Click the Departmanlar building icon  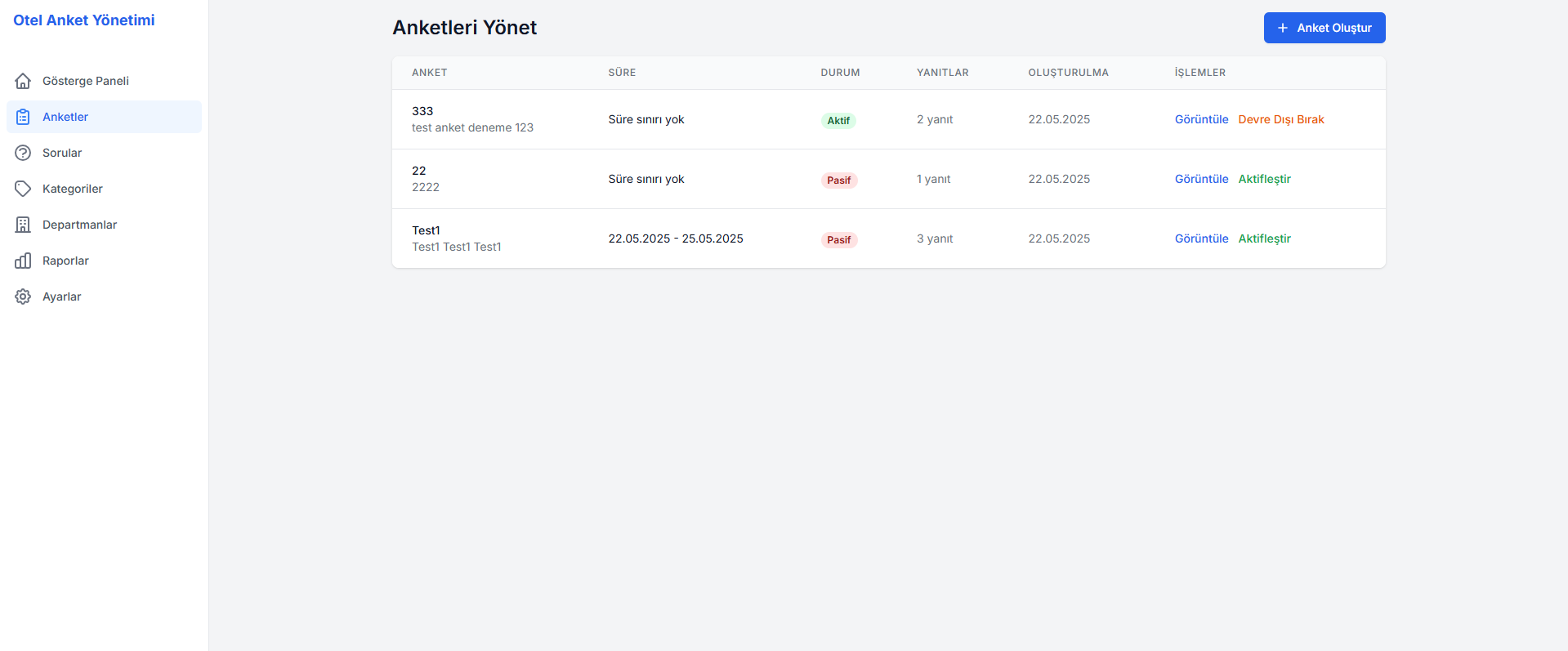pos(23,225)
